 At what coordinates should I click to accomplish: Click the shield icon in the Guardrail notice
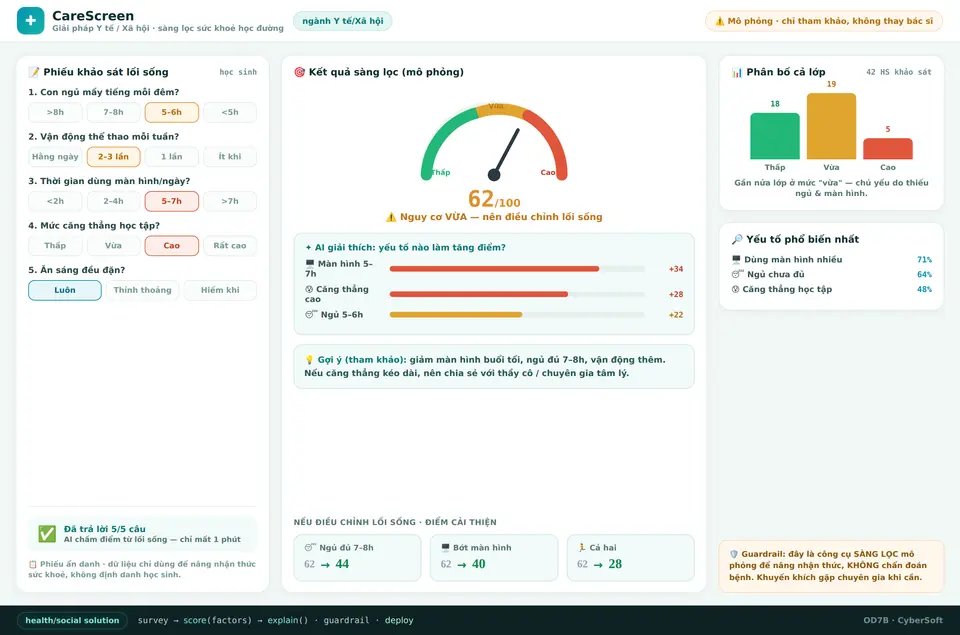click(x=733, y=554)
